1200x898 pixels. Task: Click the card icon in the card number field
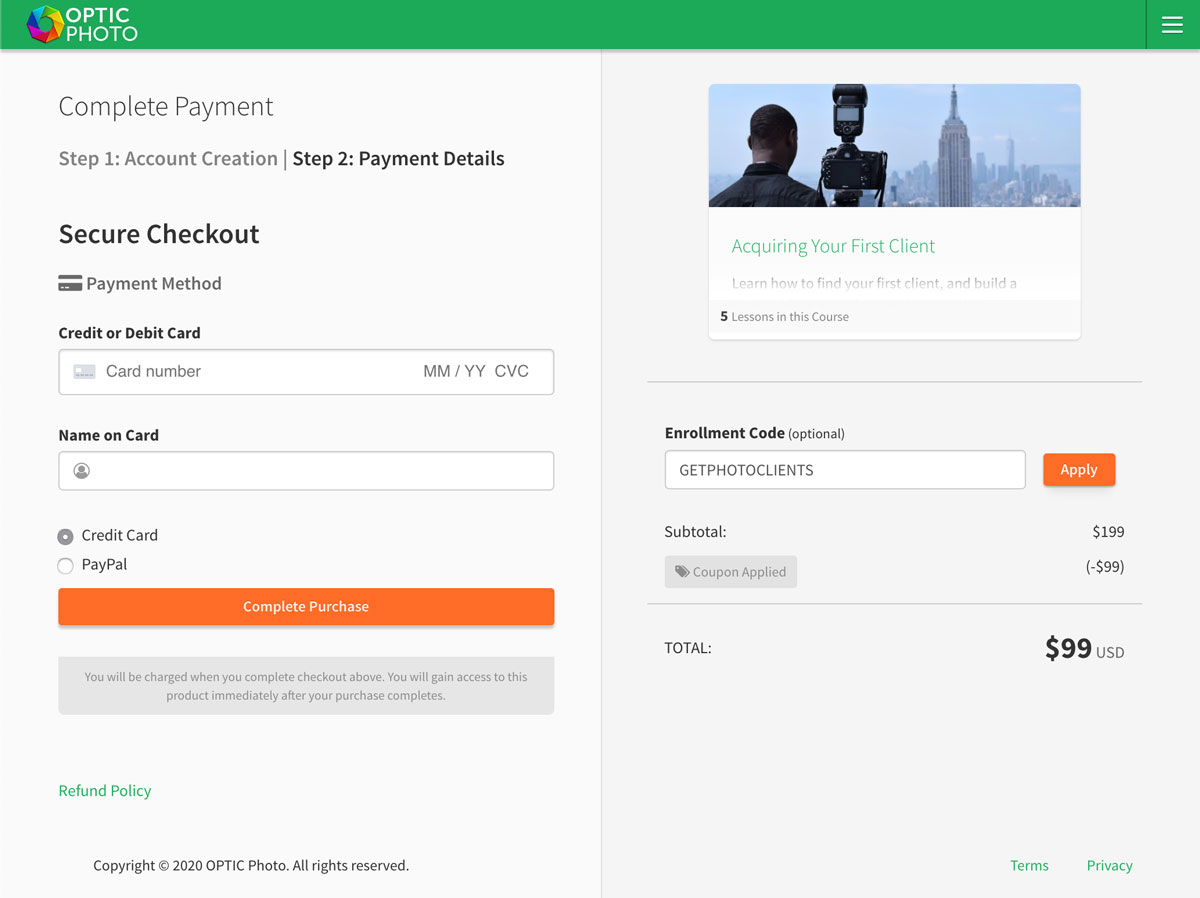[85, 372]
